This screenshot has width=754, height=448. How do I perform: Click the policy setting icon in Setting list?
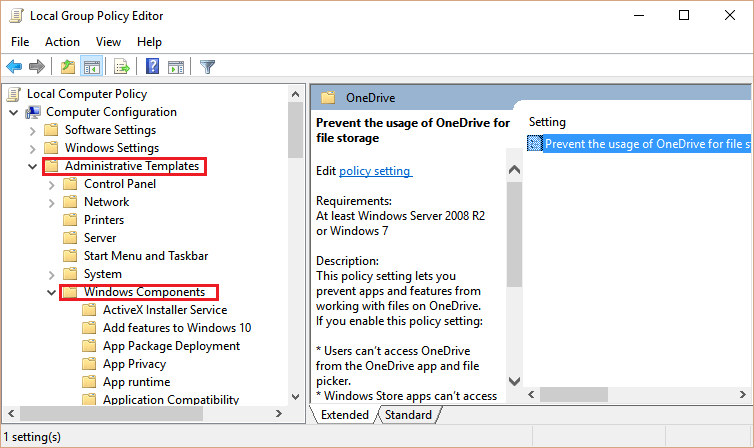534,143
